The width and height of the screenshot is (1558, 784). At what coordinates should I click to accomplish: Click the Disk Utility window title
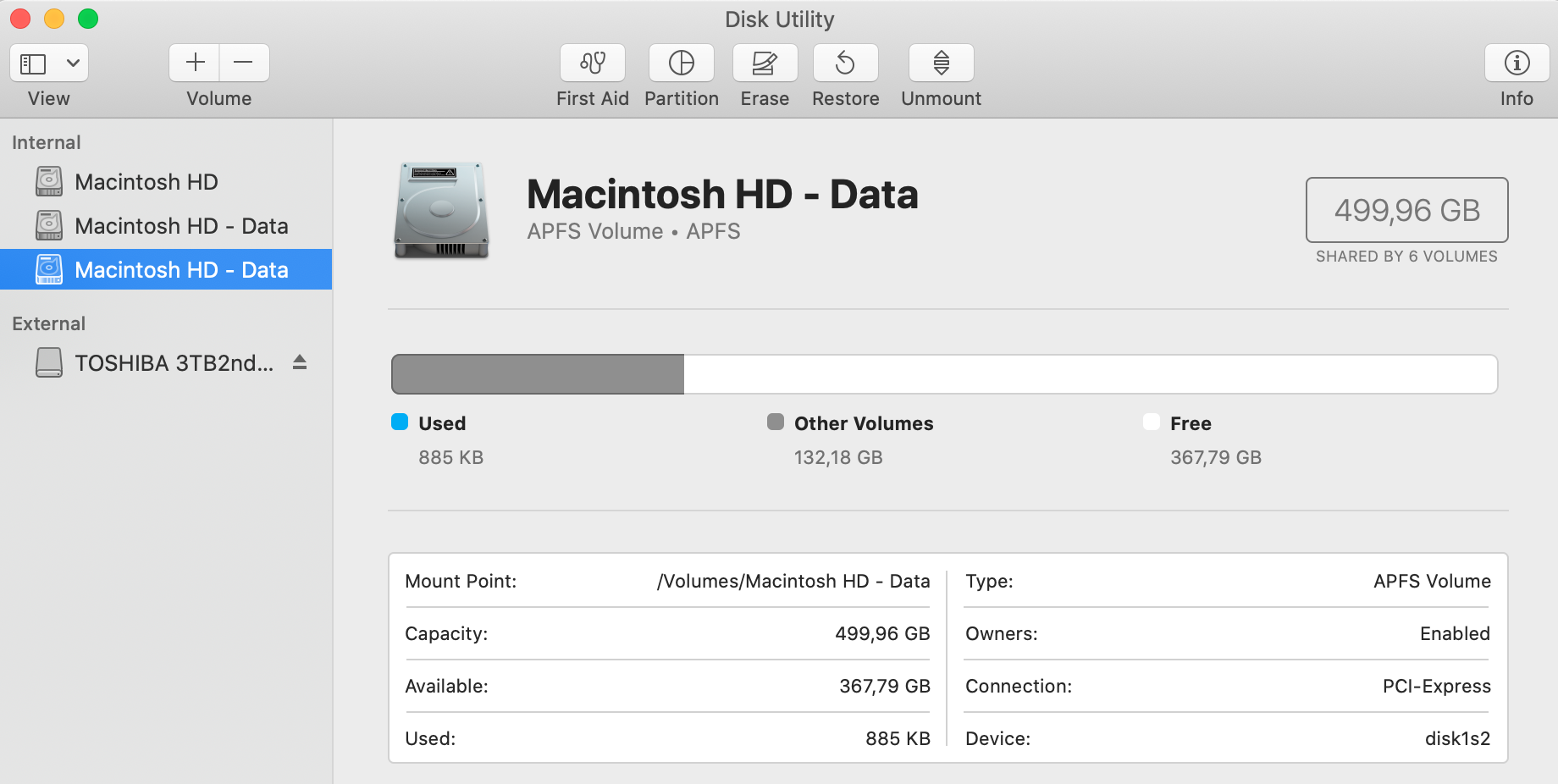click(x=780, y=19)
